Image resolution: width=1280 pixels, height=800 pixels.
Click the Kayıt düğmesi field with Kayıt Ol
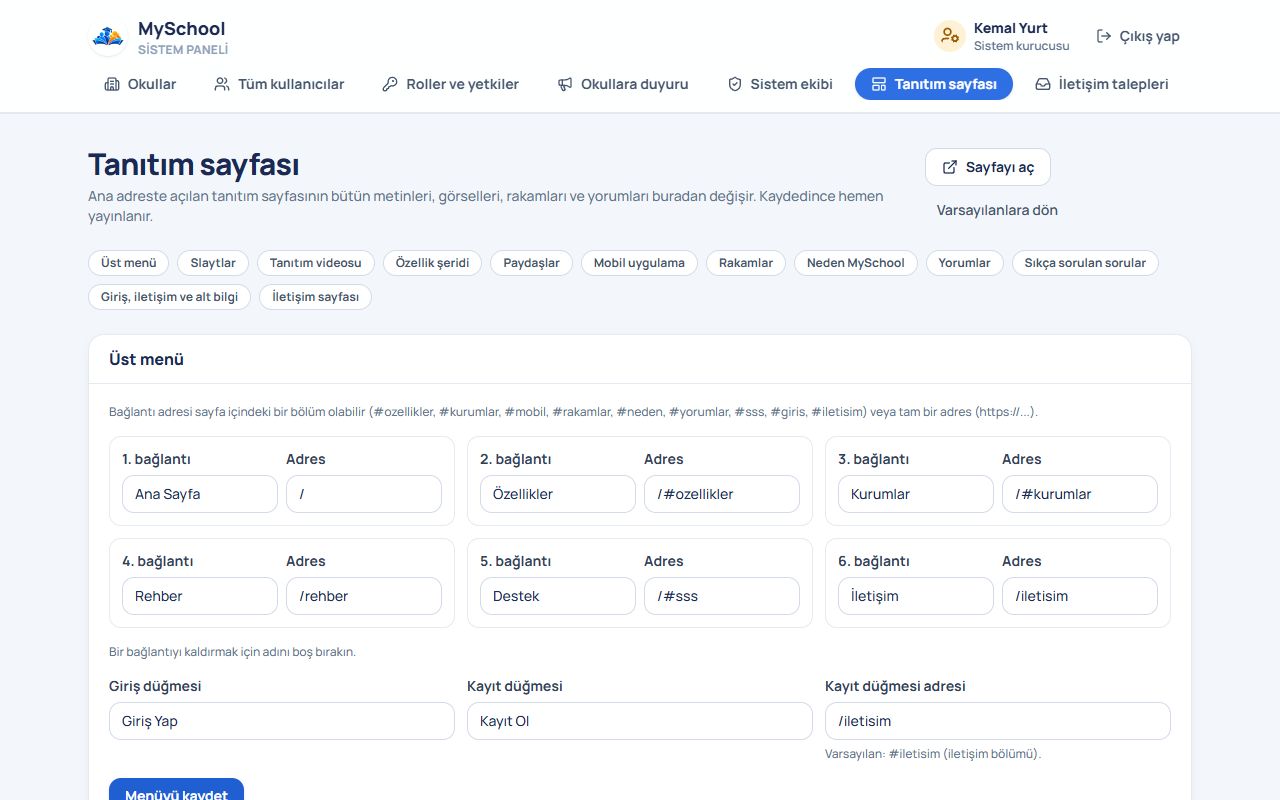point(640,721)
